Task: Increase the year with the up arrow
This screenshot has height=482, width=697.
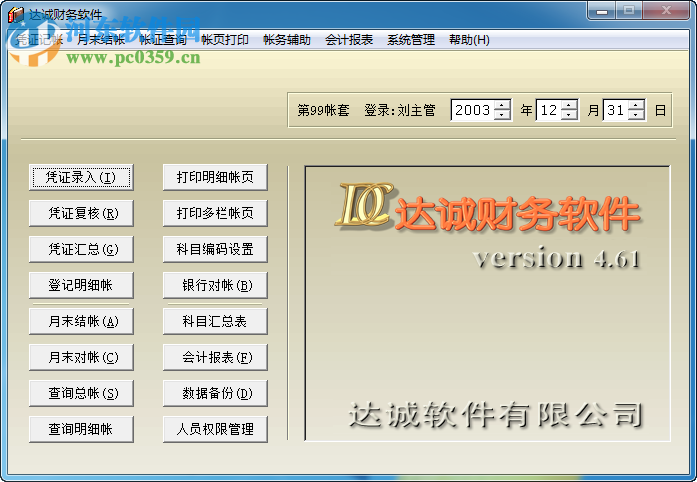Action: tap(502, 105)
